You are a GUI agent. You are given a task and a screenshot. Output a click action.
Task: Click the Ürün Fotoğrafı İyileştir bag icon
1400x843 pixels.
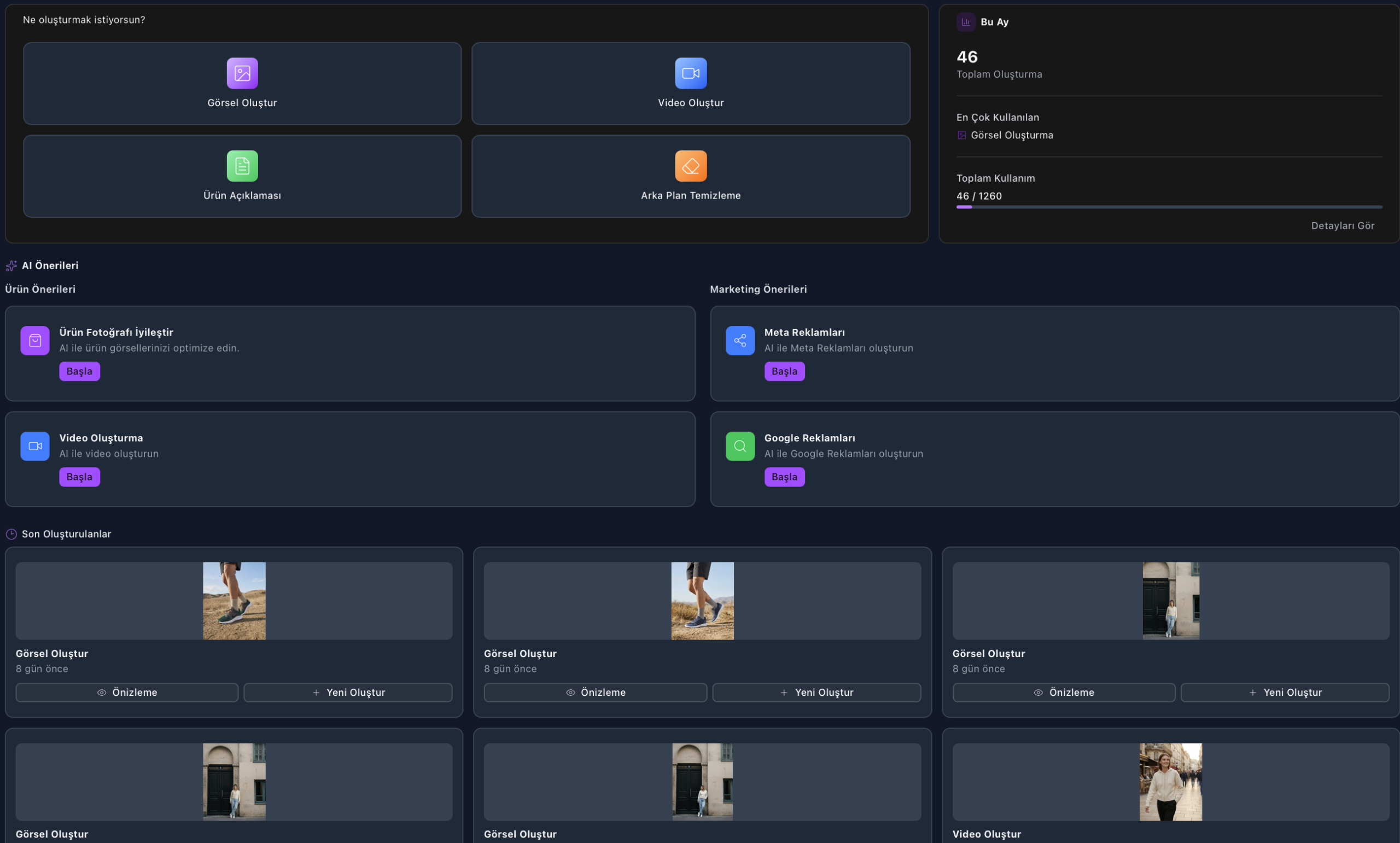pos(35,340)
